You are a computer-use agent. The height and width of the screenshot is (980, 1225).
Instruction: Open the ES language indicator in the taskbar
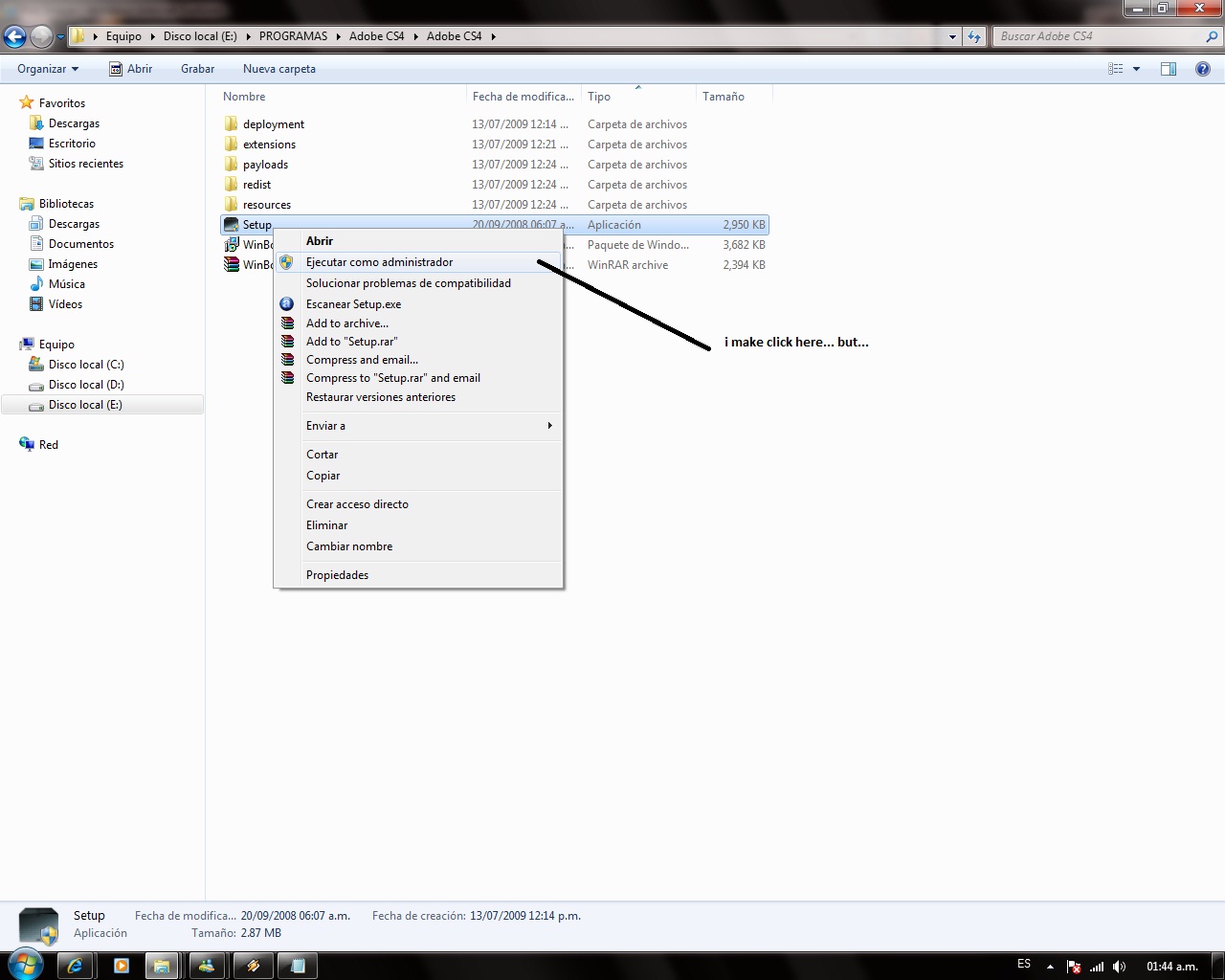pyautogui.click(x=1024, y=965)
